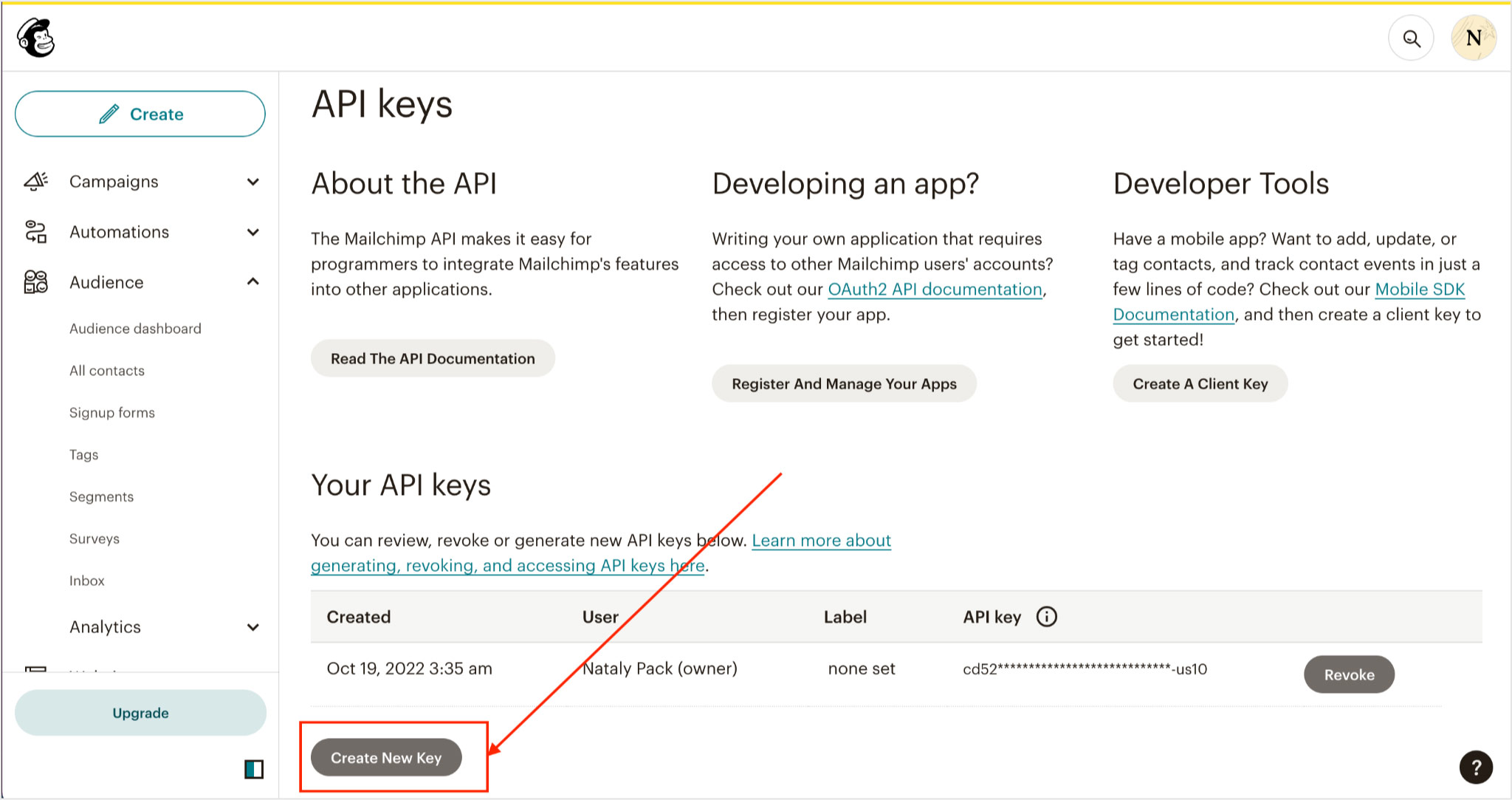
Task: Click Read The API Documentation
Action: coord(433,358)
